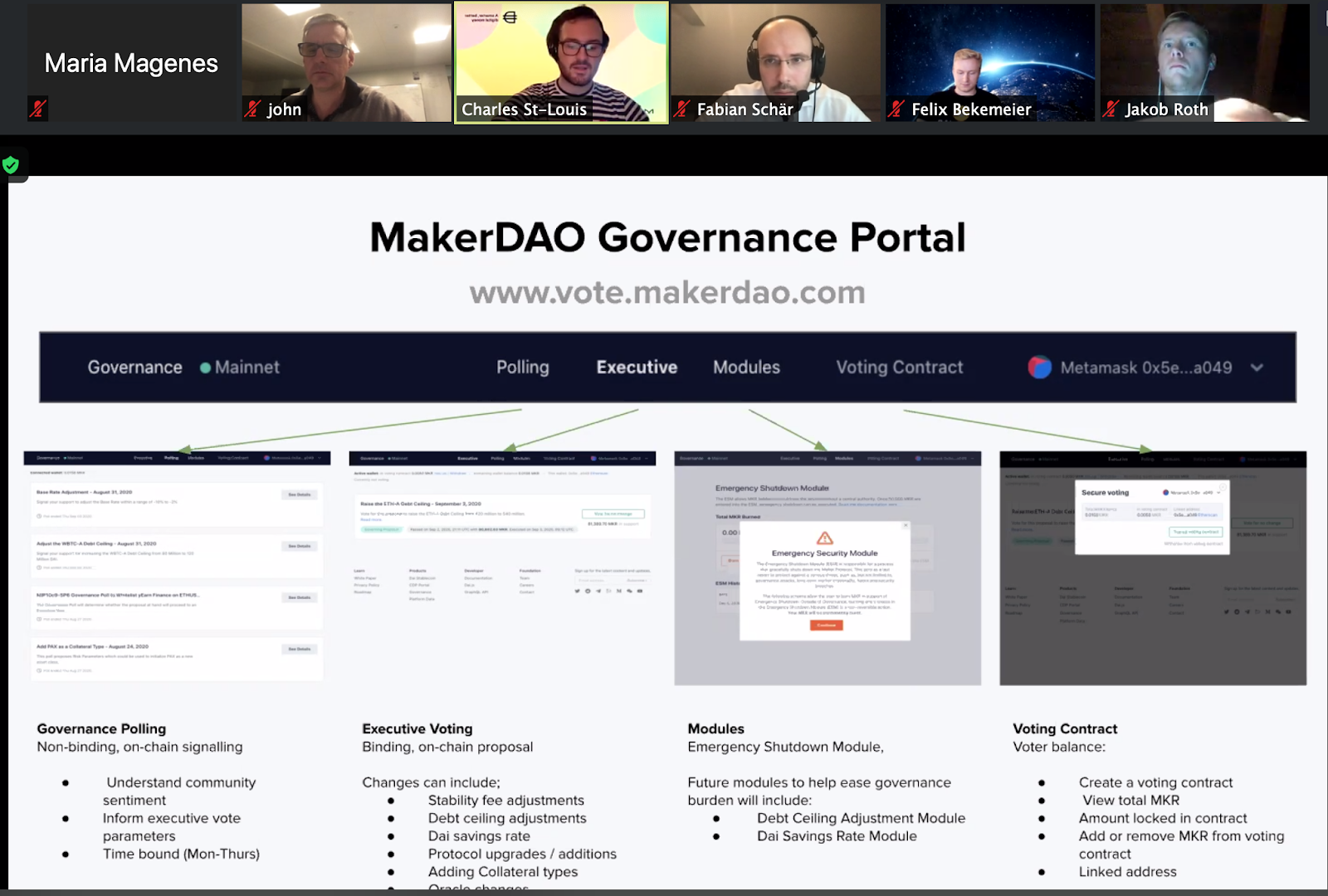The width and height of the screenshot is (1328, 896).
Task: Click See Details for Base Rate Adjustment poll
Action: point(299,494)
